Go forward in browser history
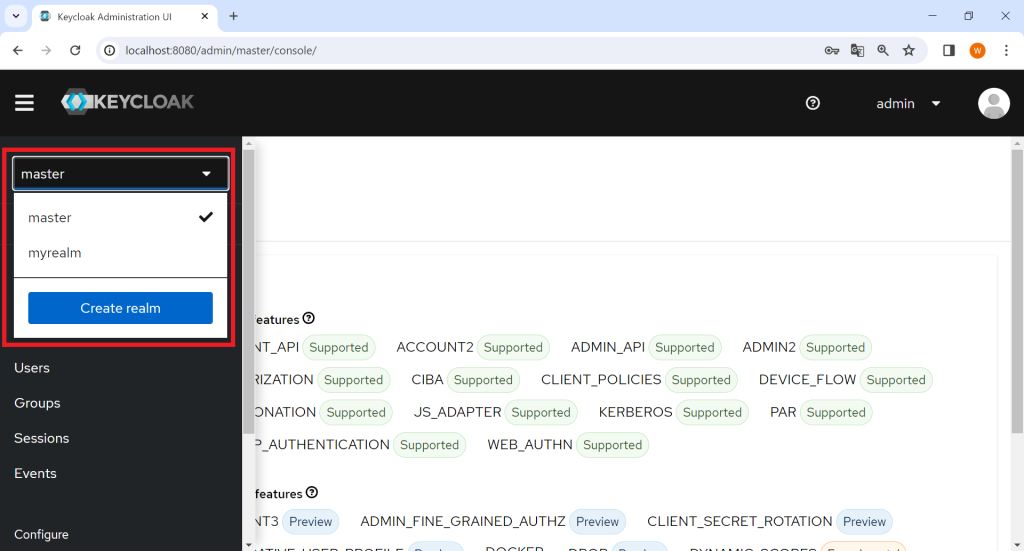The width and height of the screenshot is (1024, 551). click(x=46, y=50)
